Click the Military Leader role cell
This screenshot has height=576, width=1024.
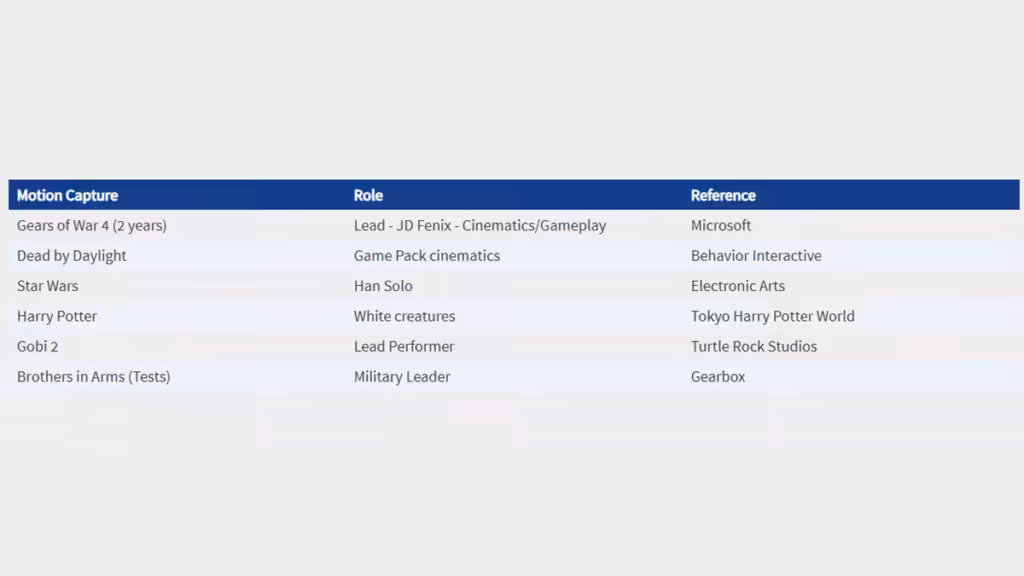(402, 377)
